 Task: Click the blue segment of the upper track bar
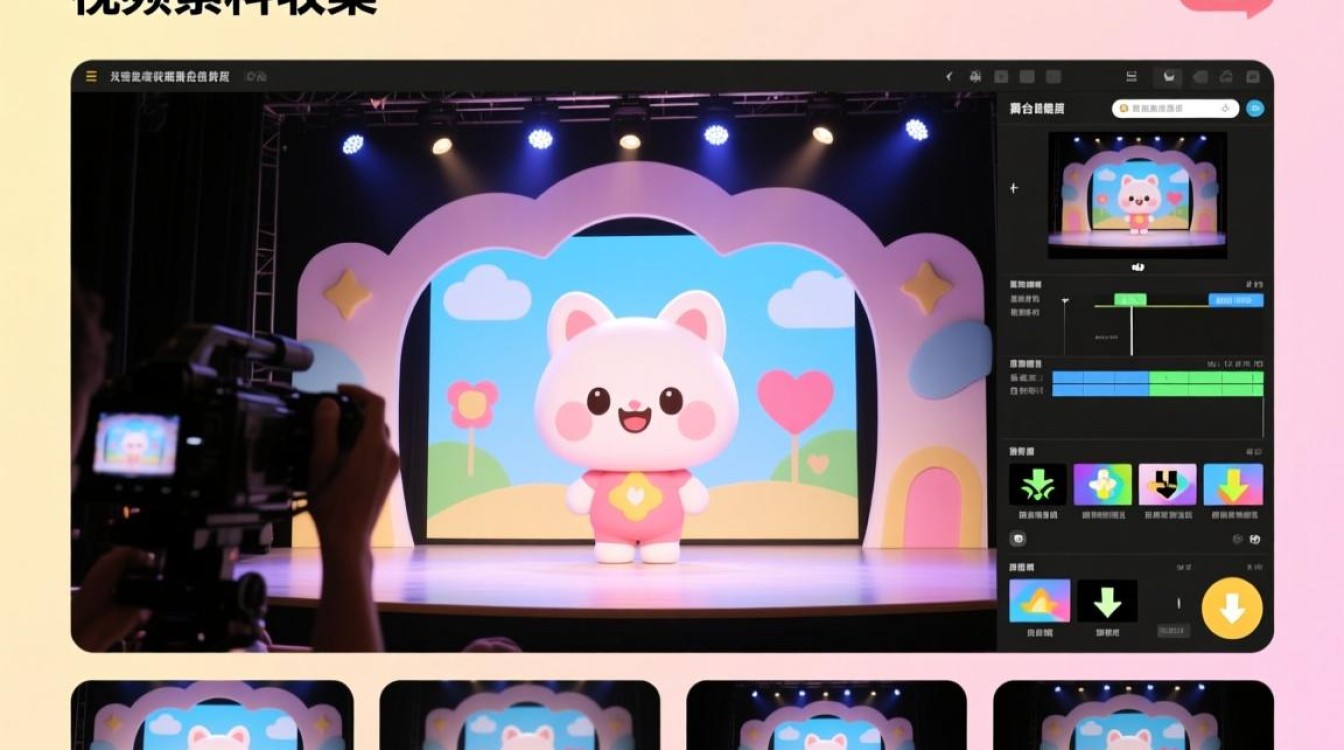[1101, 378]
